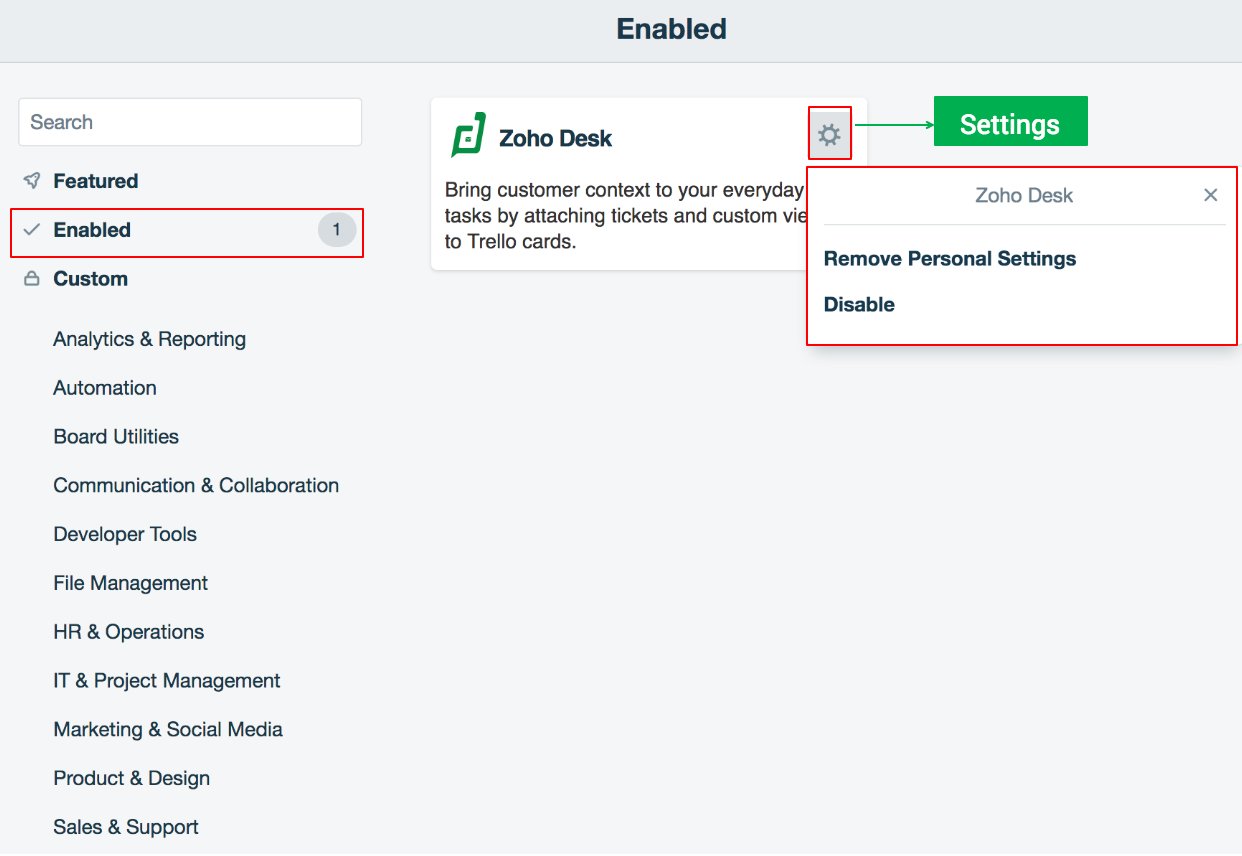The image size is (1242, 856).
Task: Select the Enabled section in sidebar
Action: click(92, 230)
